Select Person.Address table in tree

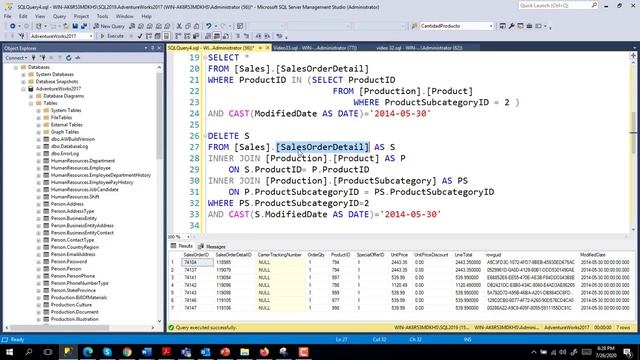tap(67, 204)
